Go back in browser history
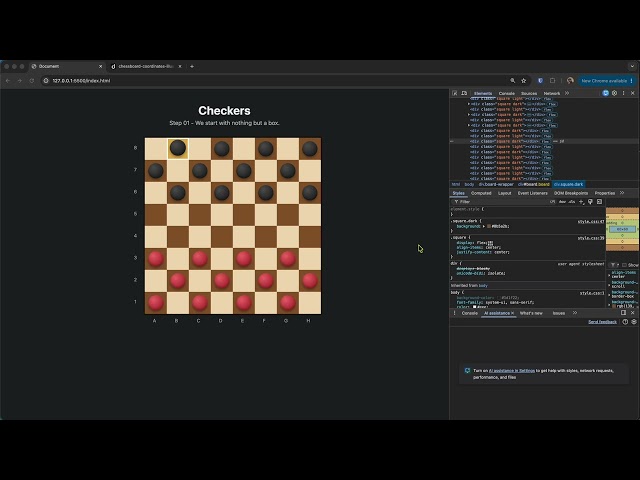The height and width of the screenshot is (480, 640). point(8,81)
